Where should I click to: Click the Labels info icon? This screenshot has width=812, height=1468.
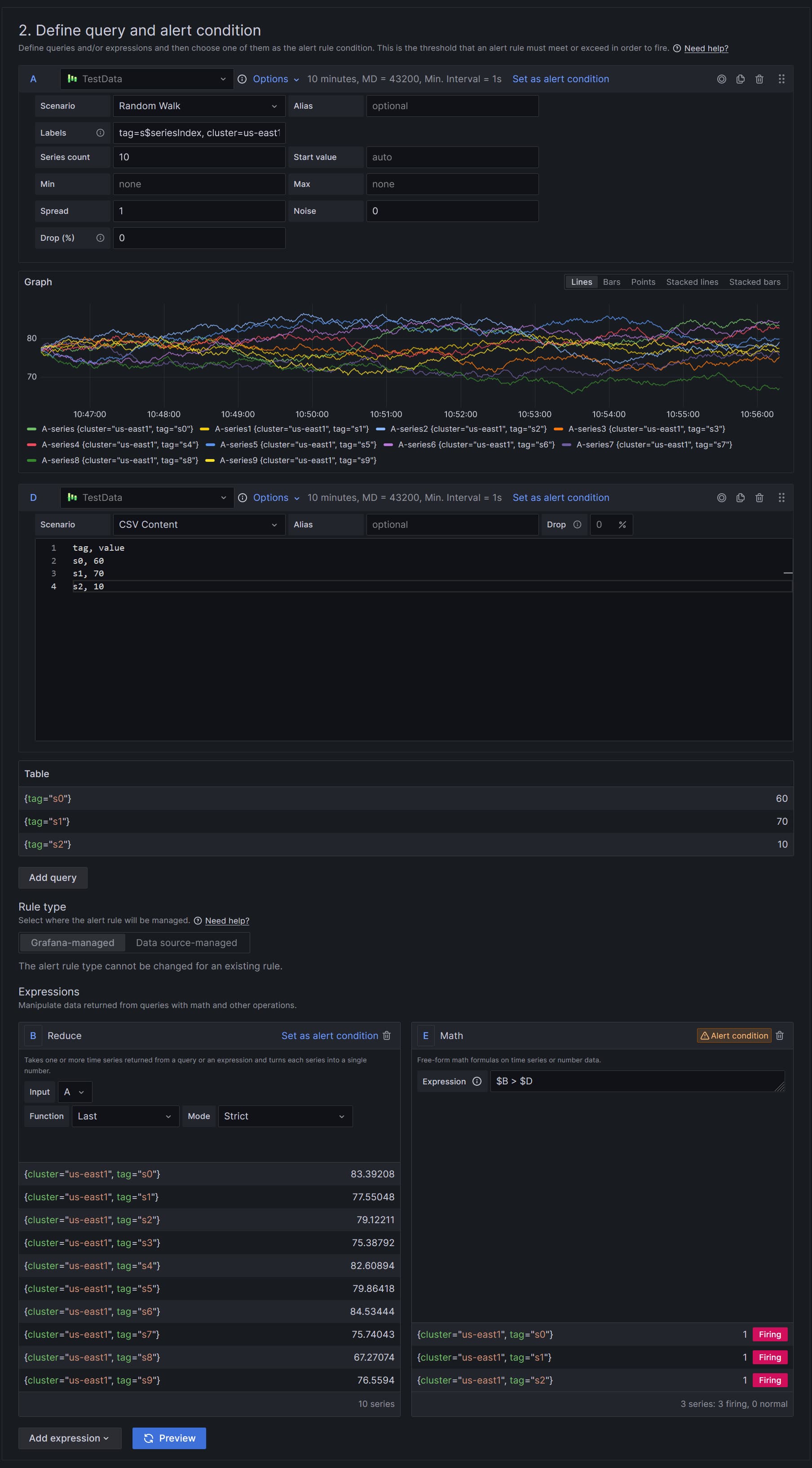[x=100, y=133]
